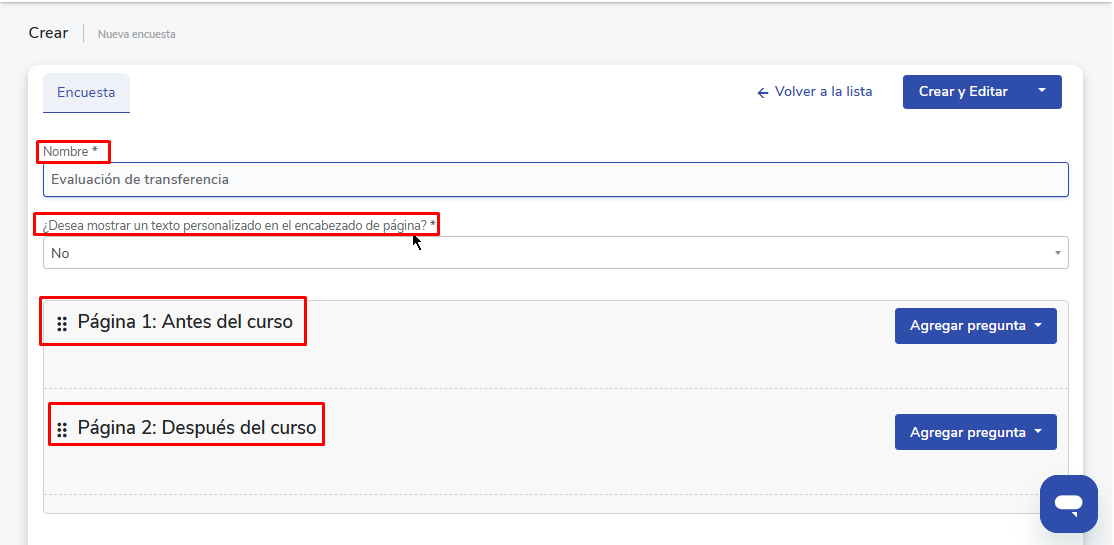Select the Página 2: Después del curso title
1114x545 pixels.
(197, 428)
